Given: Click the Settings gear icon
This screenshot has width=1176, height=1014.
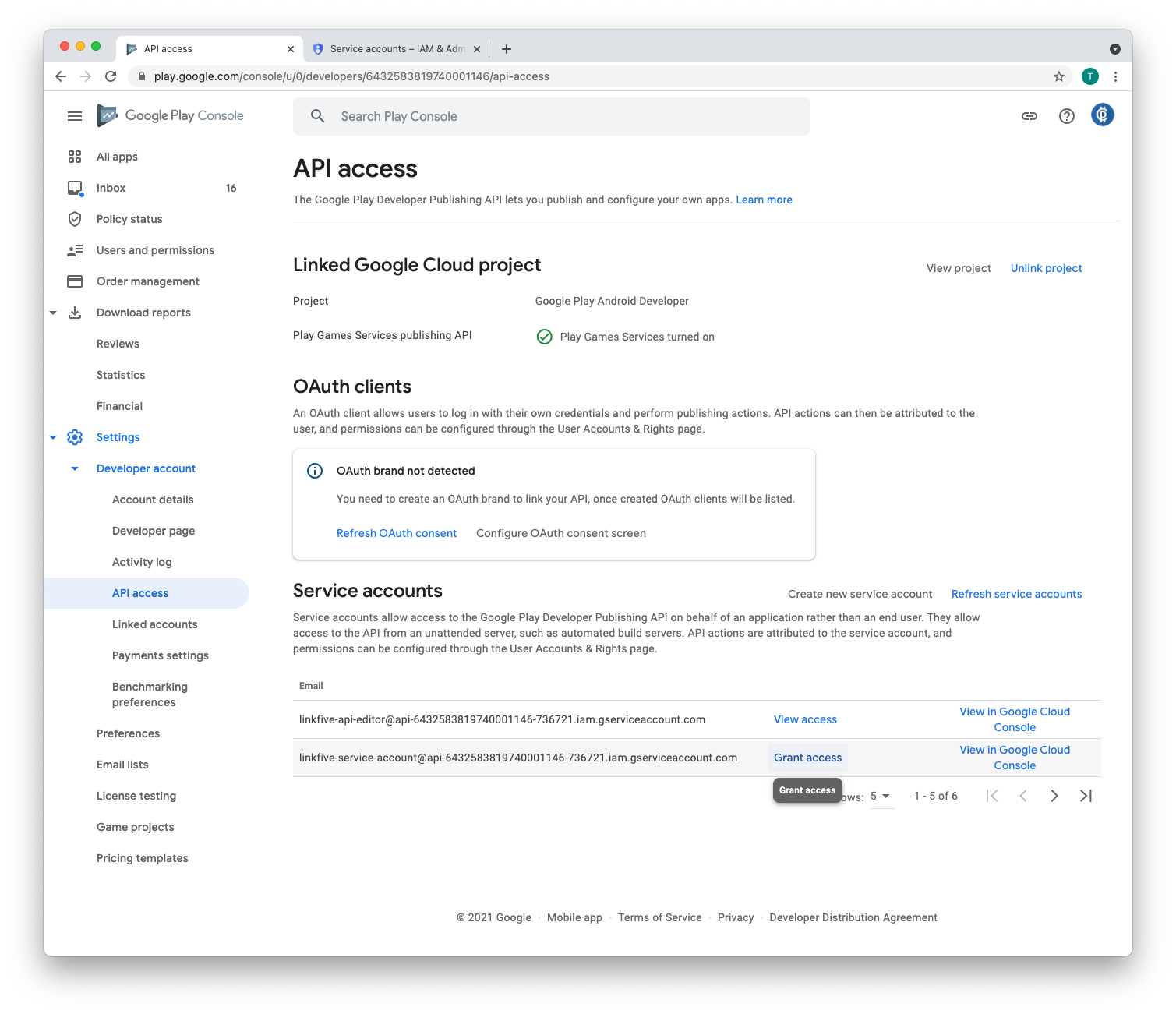Looking at the screenshot, I should (x=75, y=437).
